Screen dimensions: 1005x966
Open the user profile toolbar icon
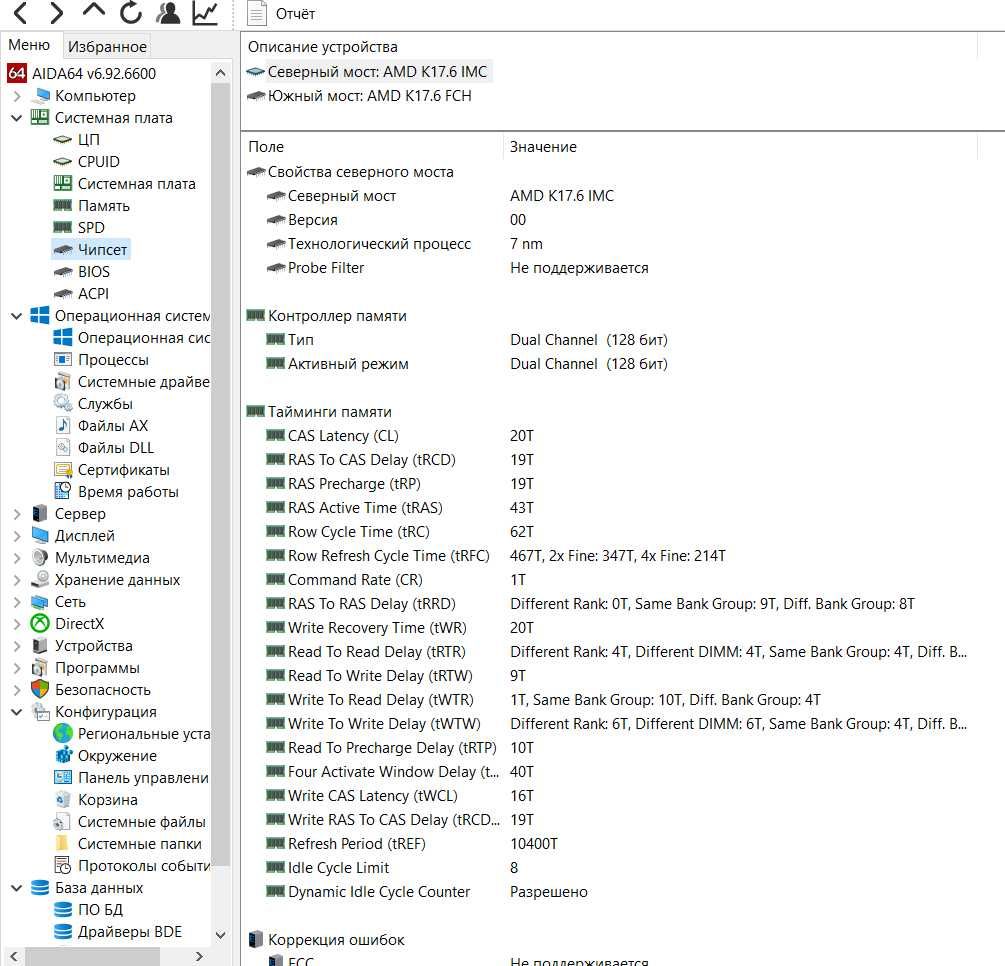168,13
